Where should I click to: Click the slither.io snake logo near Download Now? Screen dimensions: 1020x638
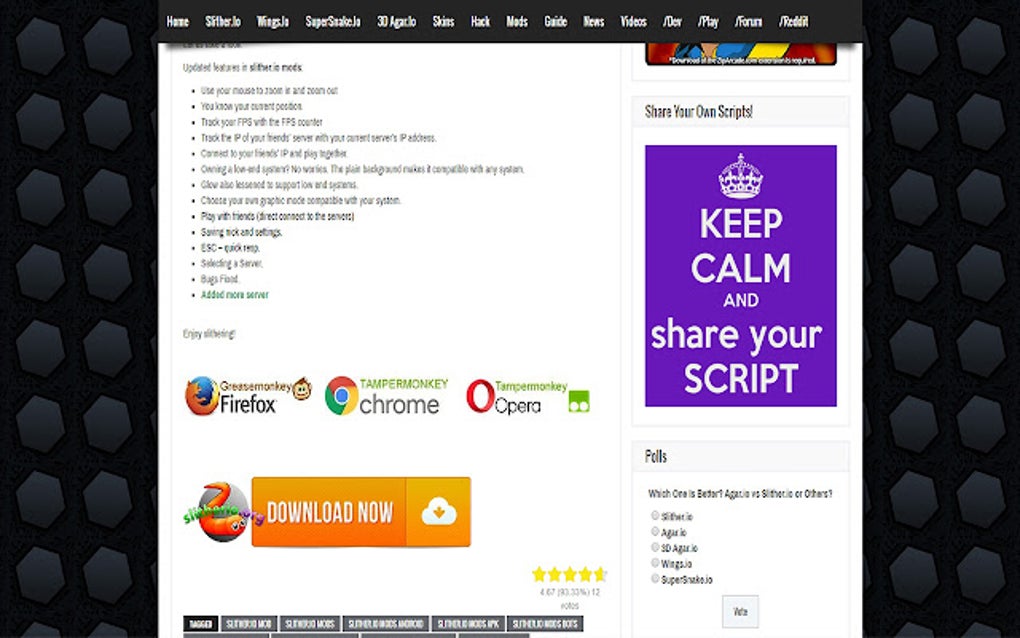tap(222, 512)
